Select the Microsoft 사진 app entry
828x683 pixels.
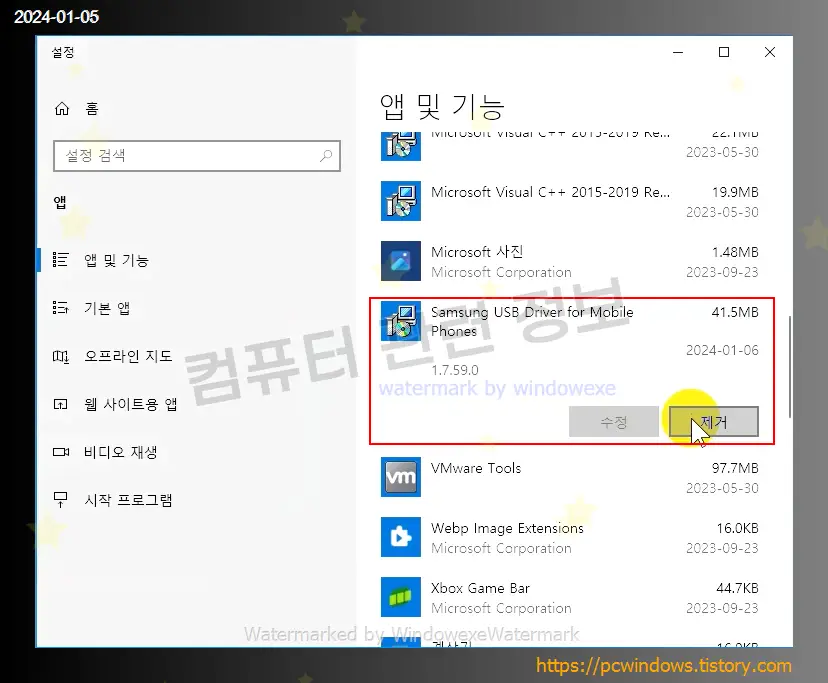(x=569, y=261)
